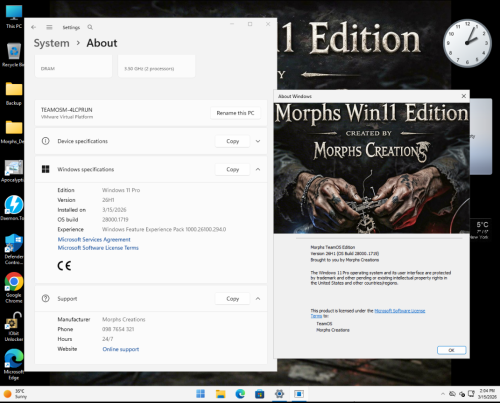Launch Microsoft Edge from the taskbar
The width and height of the screenshot is (500, 403).
point(240,394)
